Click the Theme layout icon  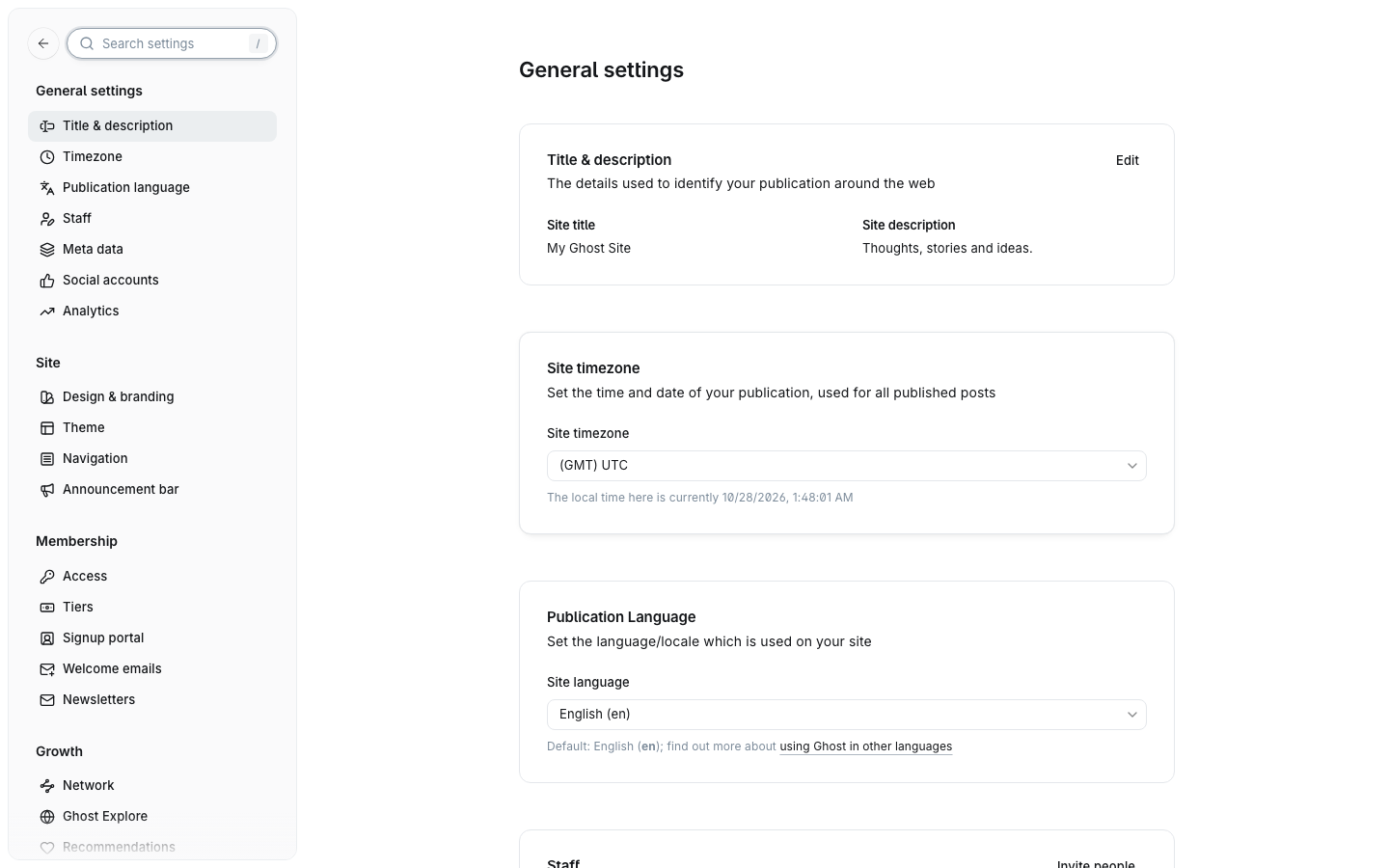(47, 428)
